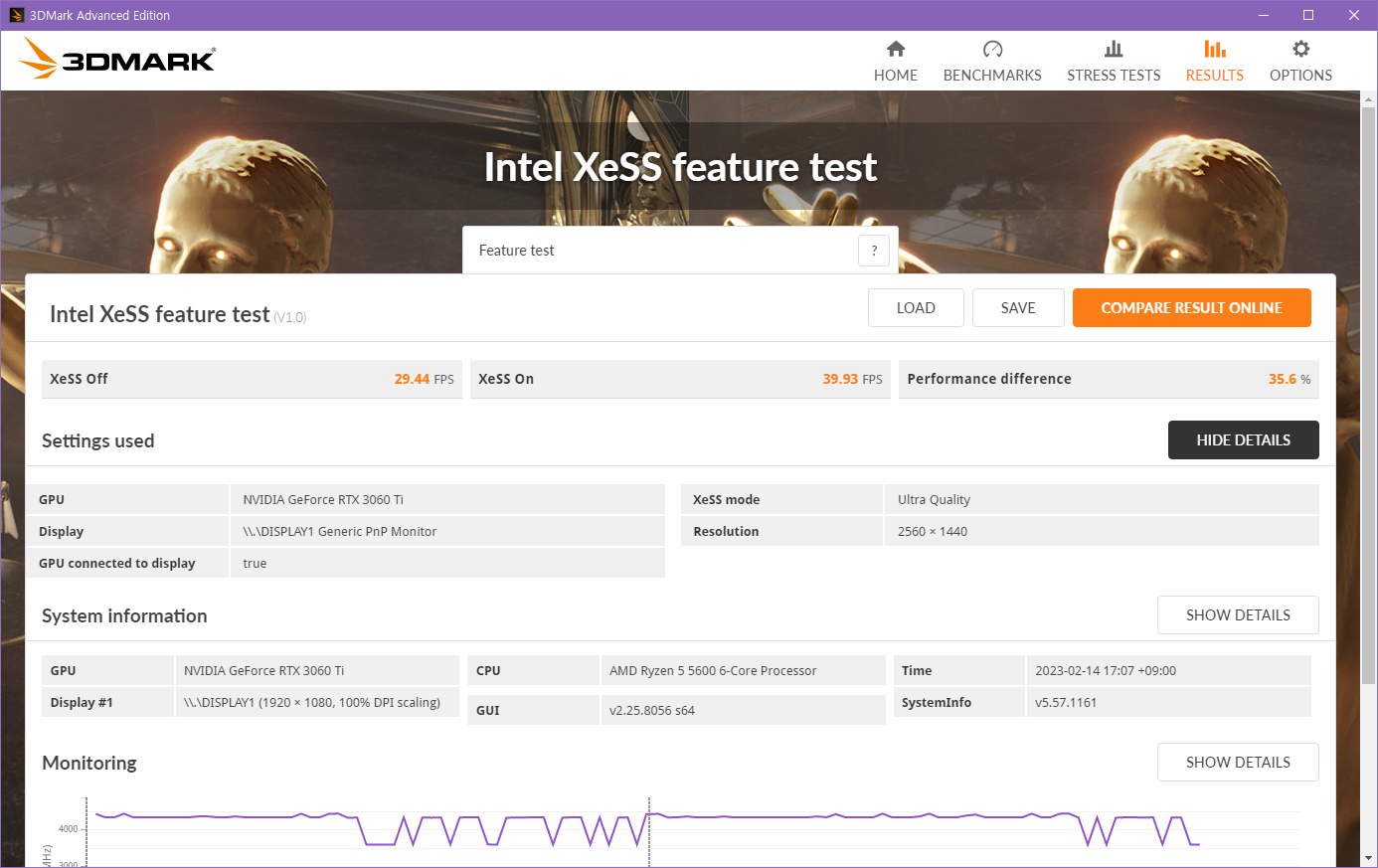Image resolution: width=1378 pixels, height=868 pixels.
Task: Click the \\.\DISPLAY1 Generic PnP Monitor value
Action: (x=340, y=532)
